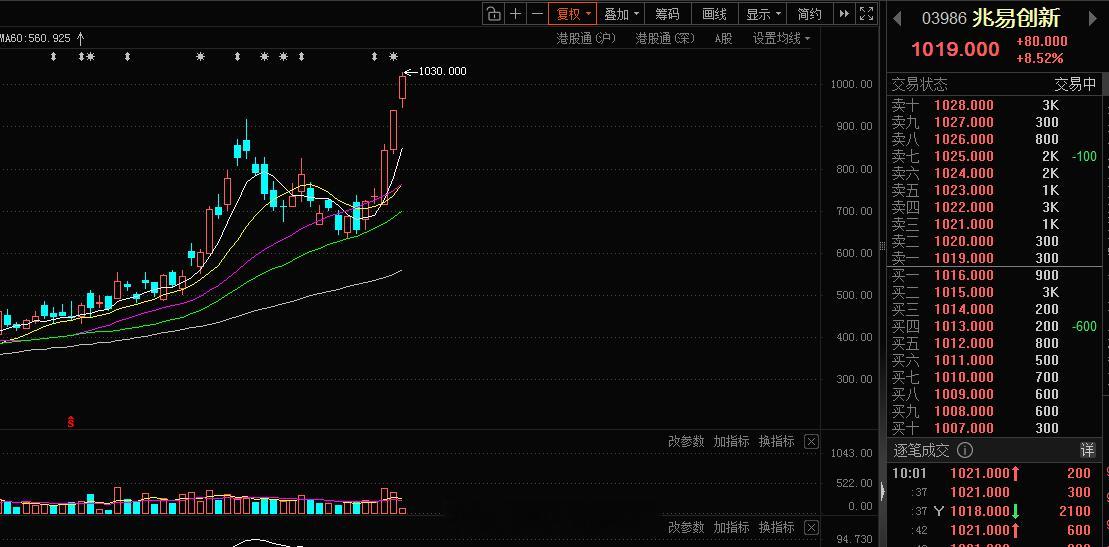Open the 复权 dropdown
Screen dimensions: 1109x547
pos(573,13)
